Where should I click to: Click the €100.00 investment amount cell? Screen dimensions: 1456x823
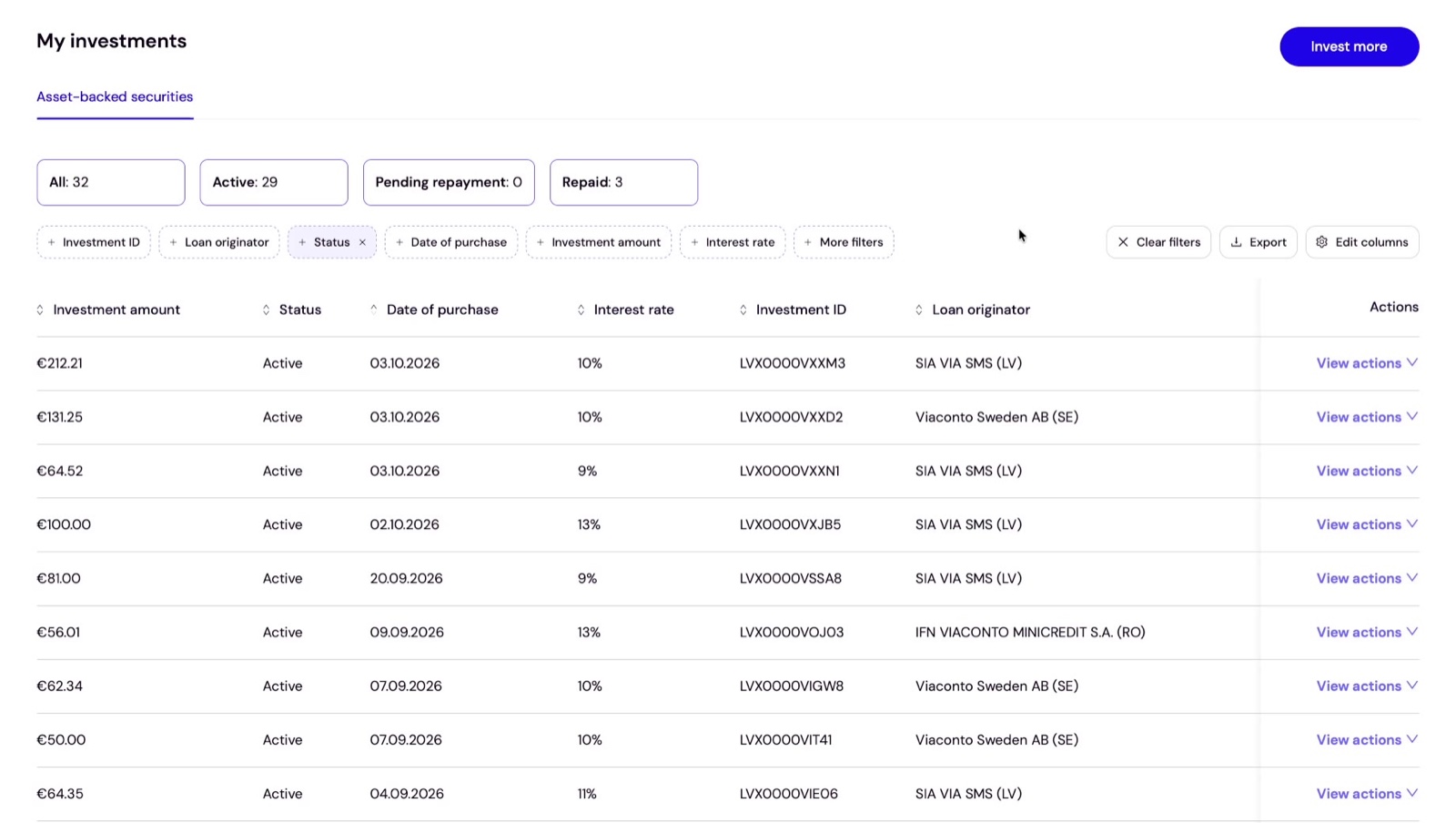point(64,524)
